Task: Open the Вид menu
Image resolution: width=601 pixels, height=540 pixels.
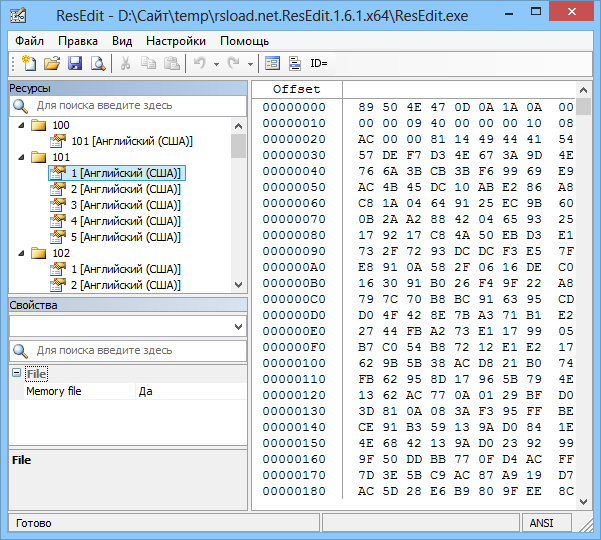Action: pyautogui.click(x=122, y=41)
